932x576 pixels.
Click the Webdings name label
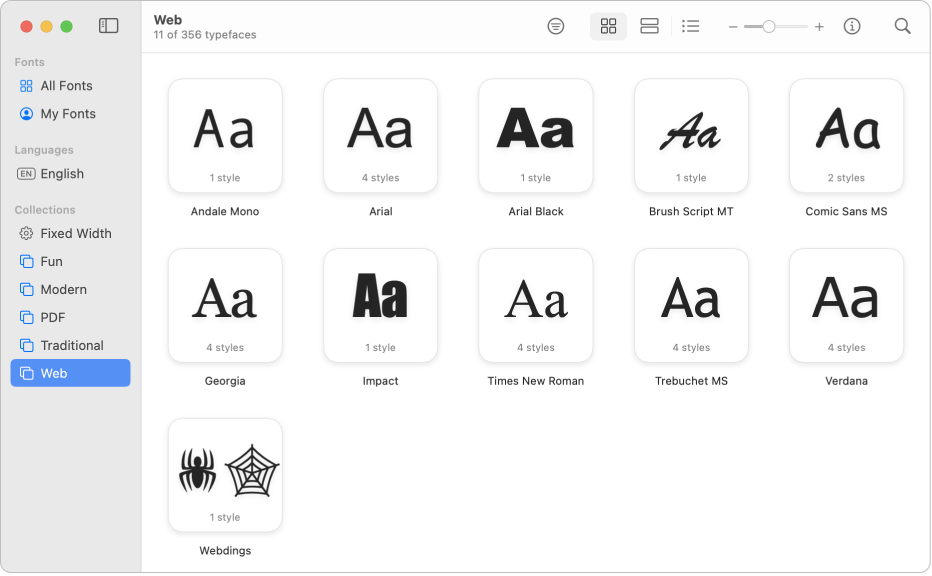(225, 551)
